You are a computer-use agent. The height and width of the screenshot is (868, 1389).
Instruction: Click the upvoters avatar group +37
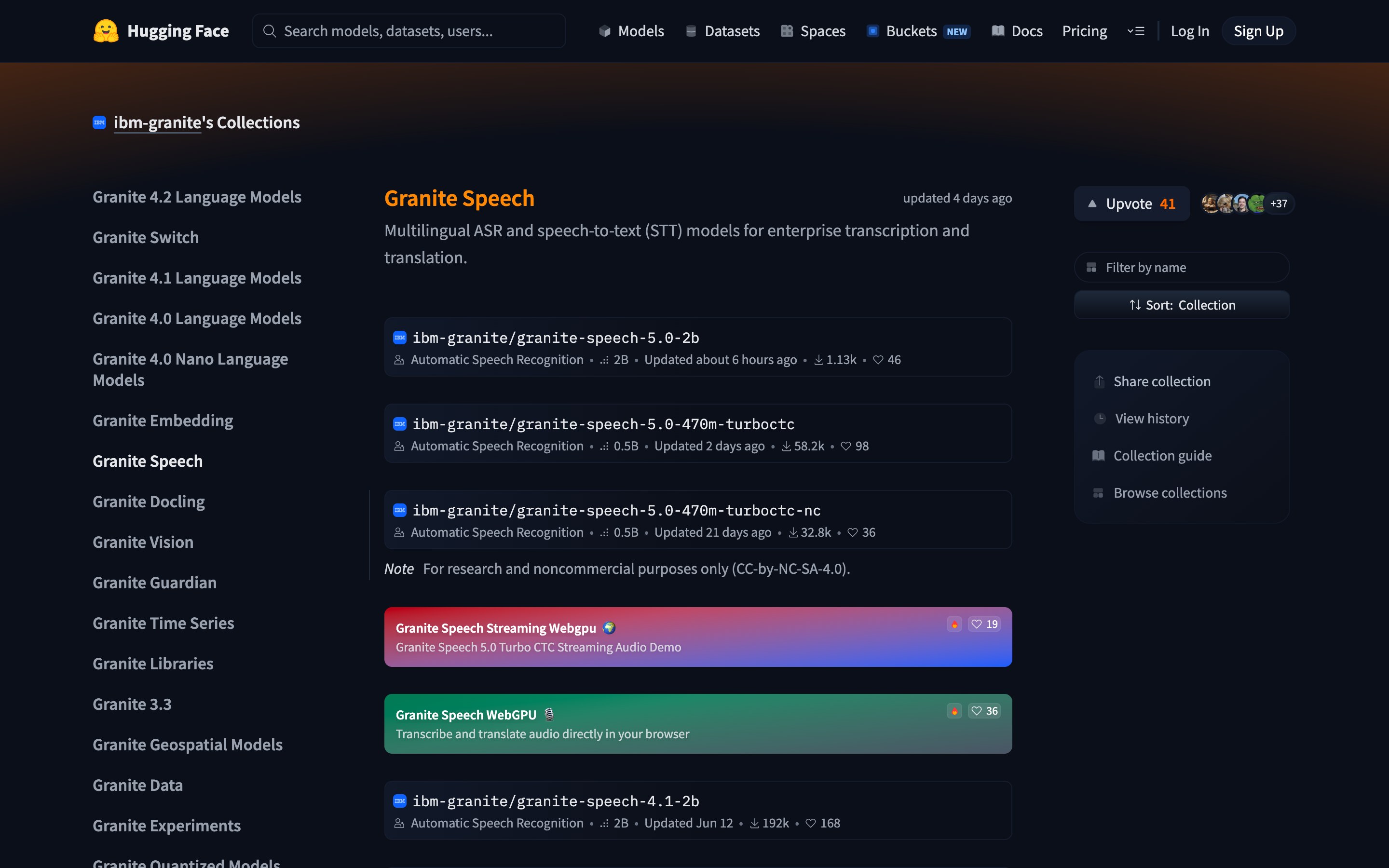coord(1248,204)
